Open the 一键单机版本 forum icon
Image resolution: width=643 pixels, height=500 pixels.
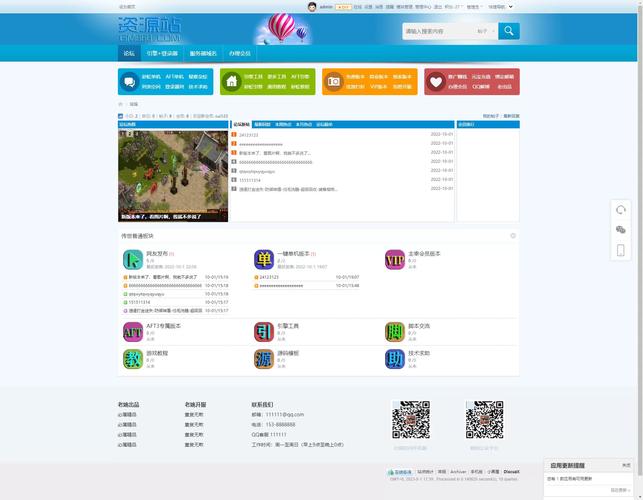coord(263,260)
